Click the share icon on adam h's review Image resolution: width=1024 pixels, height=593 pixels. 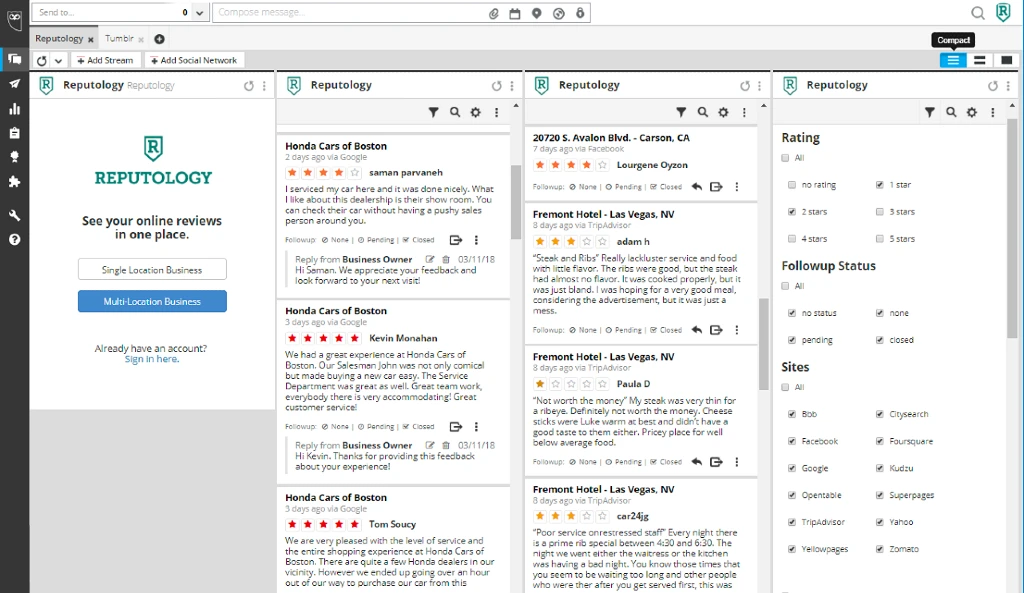(x=716, y=330)
